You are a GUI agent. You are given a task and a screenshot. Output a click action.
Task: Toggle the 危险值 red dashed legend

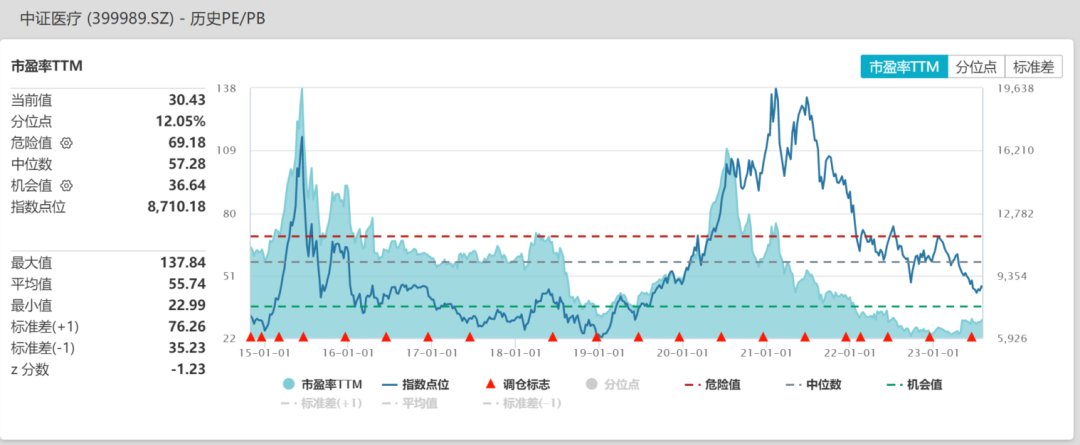[x=717, y=384]
